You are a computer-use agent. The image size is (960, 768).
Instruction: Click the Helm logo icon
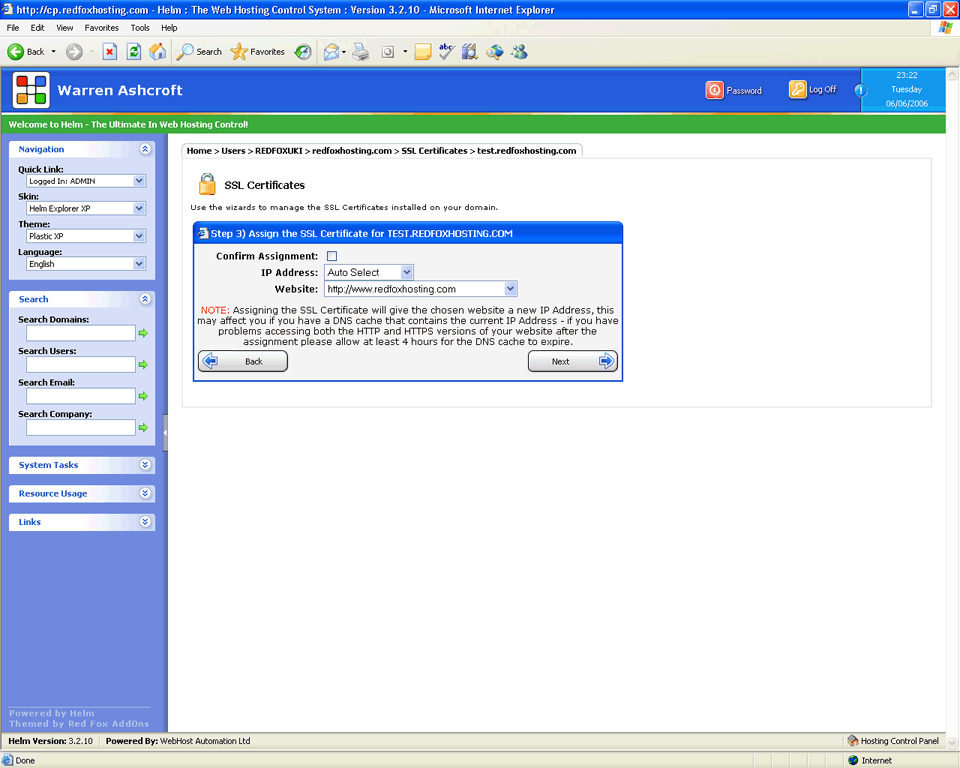point(31,90)
